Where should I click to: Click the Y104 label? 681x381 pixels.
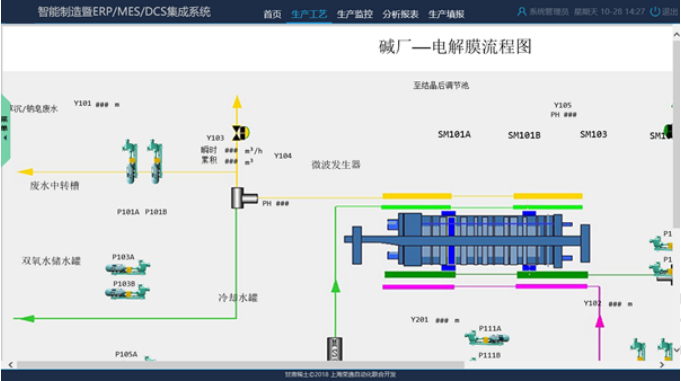283,156
